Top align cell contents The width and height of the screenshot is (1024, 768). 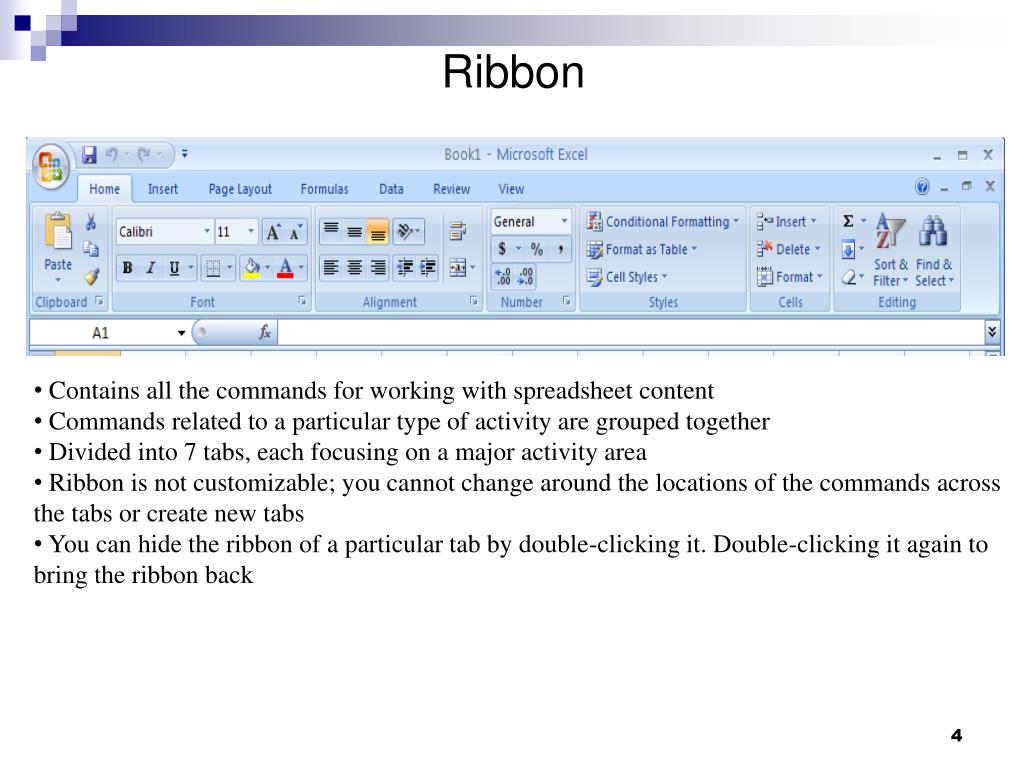point(331,231)
